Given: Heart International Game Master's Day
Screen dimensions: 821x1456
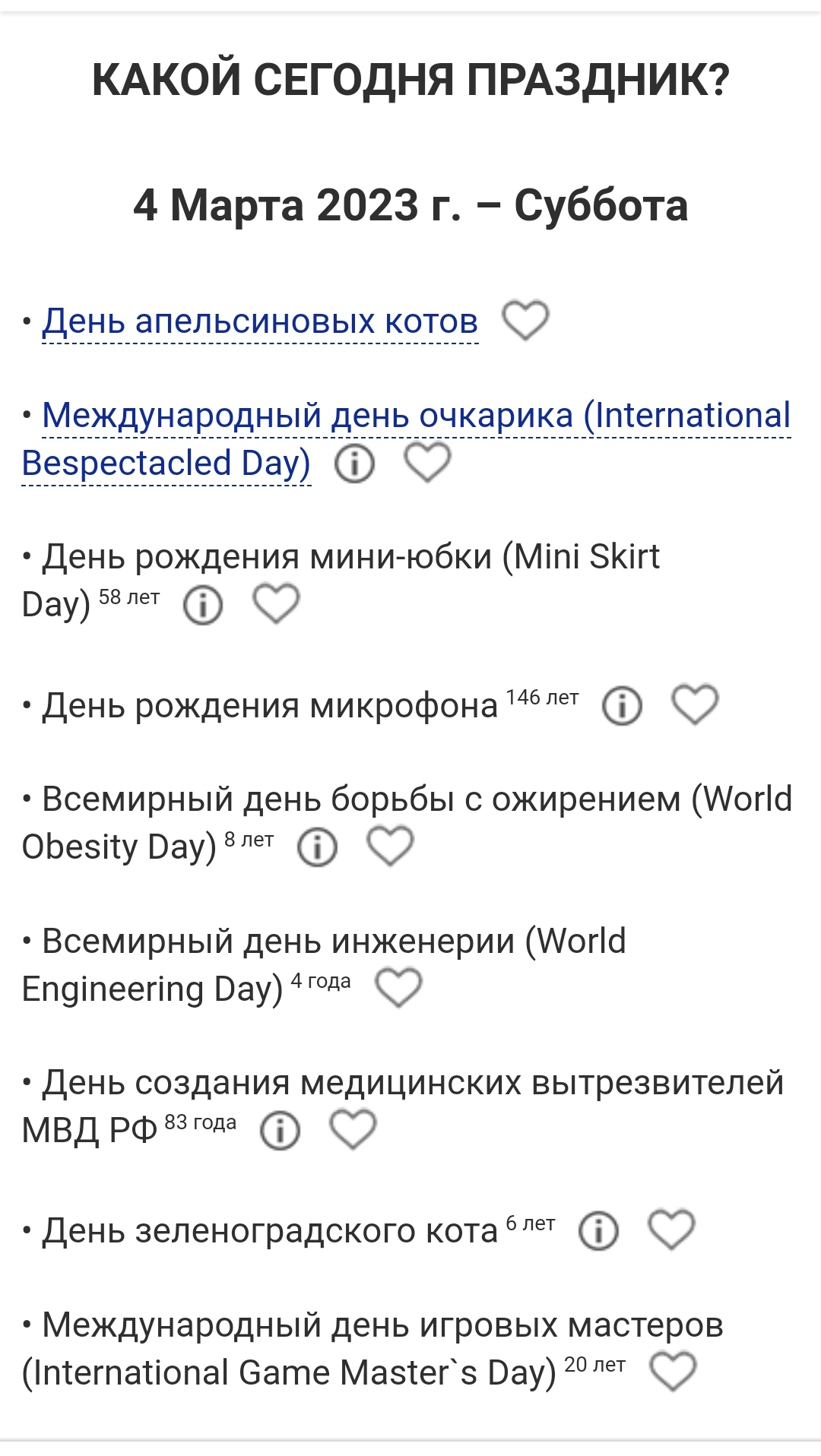Looking at the screenshot, I should pos(673,1372).
